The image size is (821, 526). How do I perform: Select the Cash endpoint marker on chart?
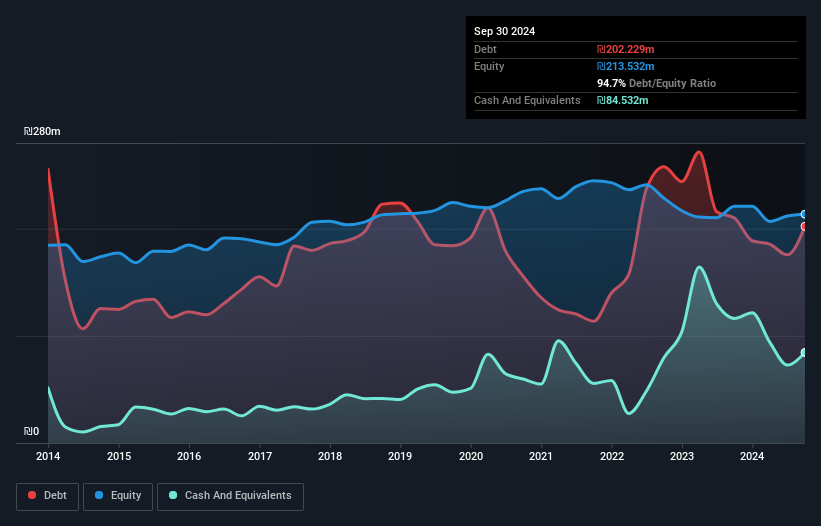[x=804, y=353]
